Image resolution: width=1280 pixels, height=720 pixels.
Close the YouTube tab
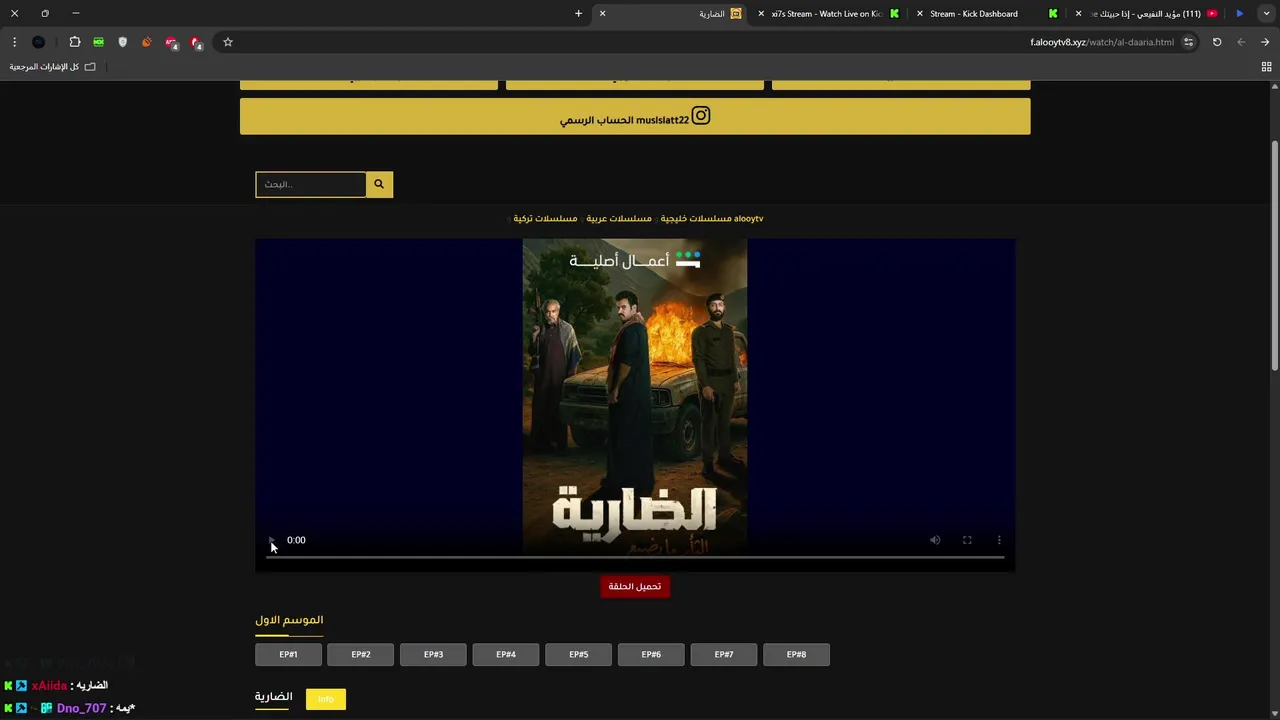1078,14
